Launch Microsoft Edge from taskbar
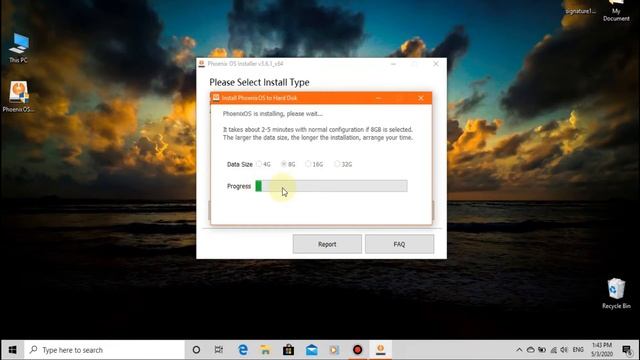 243,350
